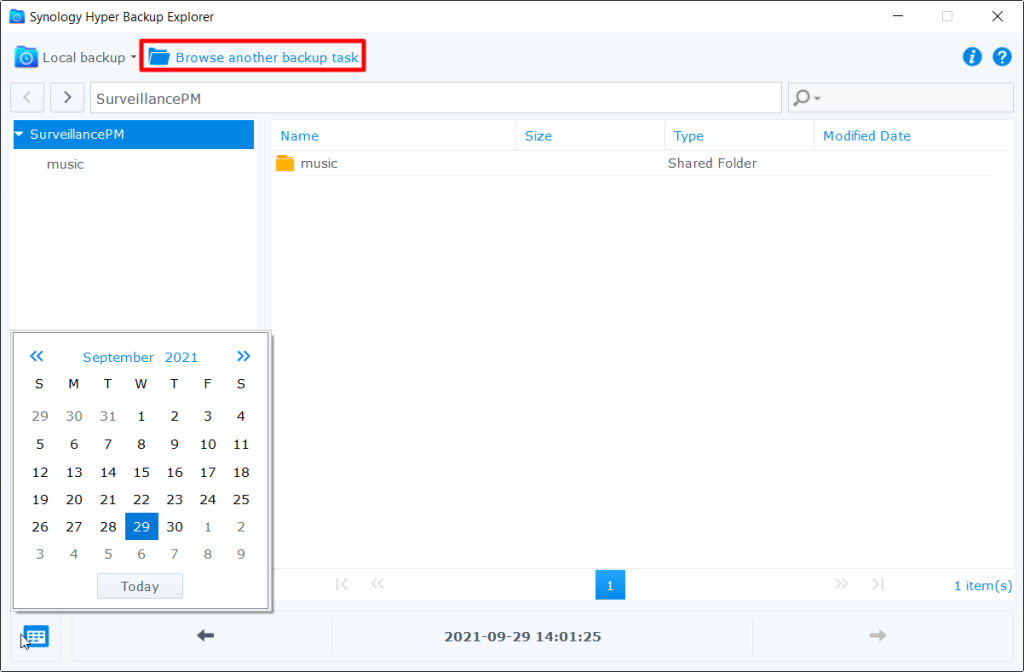Collapse the SurveillancePM tree node
Viewport: 1024px width, 672px height.
pos(20,135)
